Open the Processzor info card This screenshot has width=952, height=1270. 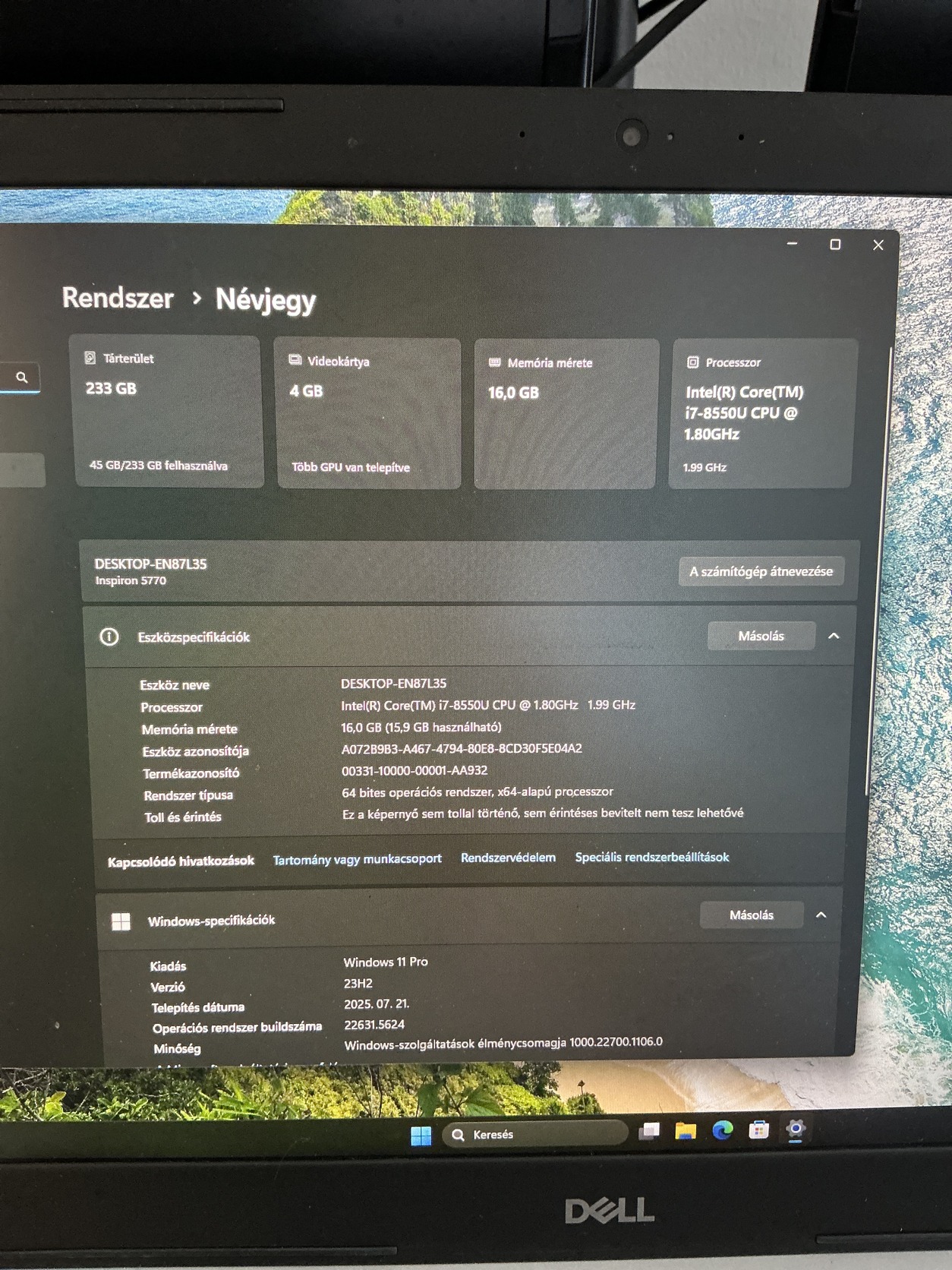point(762,413)
